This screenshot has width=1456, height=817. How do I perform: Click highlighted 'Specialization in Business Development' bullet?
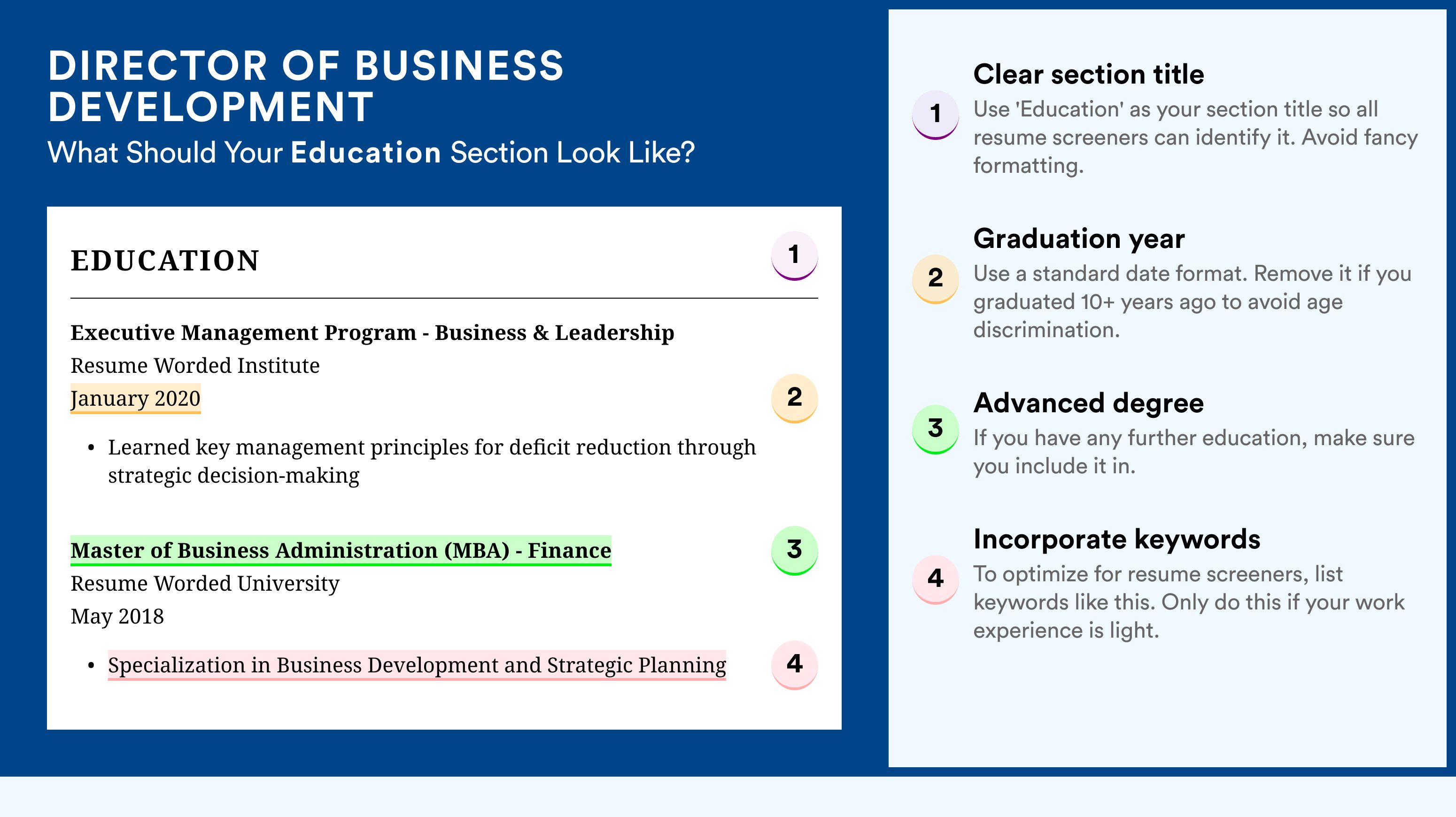click(417, 666)
